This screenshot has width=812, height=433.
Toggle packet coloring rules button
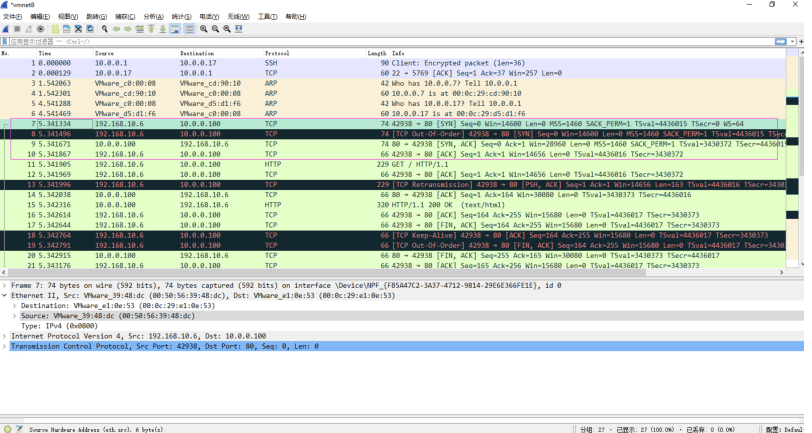coord(189,30)
